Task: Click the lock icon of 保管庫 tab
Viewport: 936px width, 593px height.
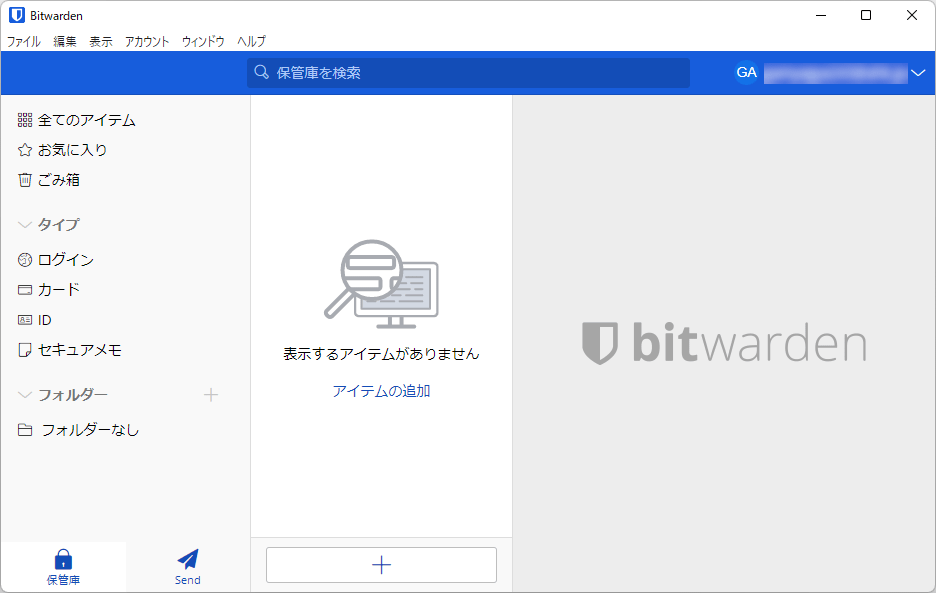Action: tap(63, 560)
